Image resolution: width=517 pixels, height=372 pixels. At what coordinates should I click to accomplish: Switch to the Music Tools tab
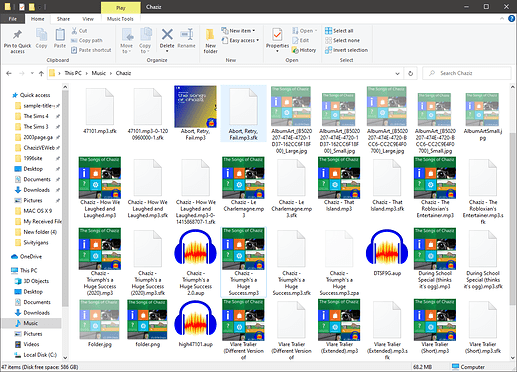120,19
